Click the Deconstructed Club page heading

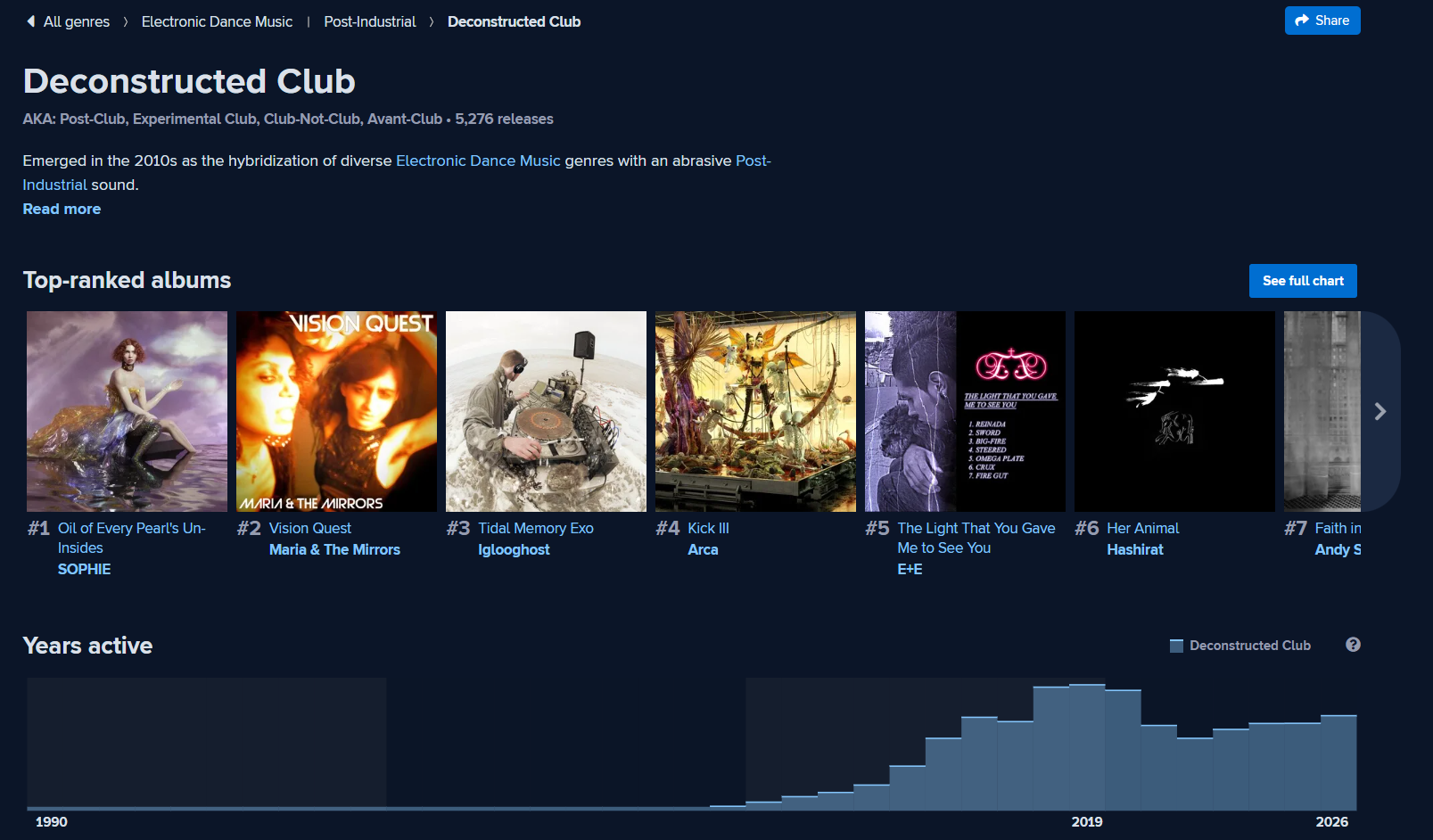point(189,81)
